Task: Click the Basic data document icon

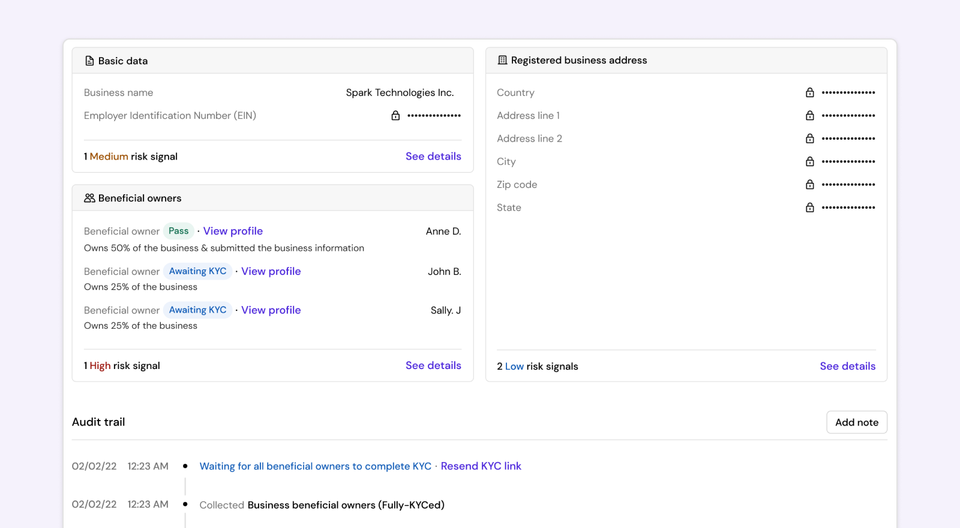Action: click(x=89, y=61)
